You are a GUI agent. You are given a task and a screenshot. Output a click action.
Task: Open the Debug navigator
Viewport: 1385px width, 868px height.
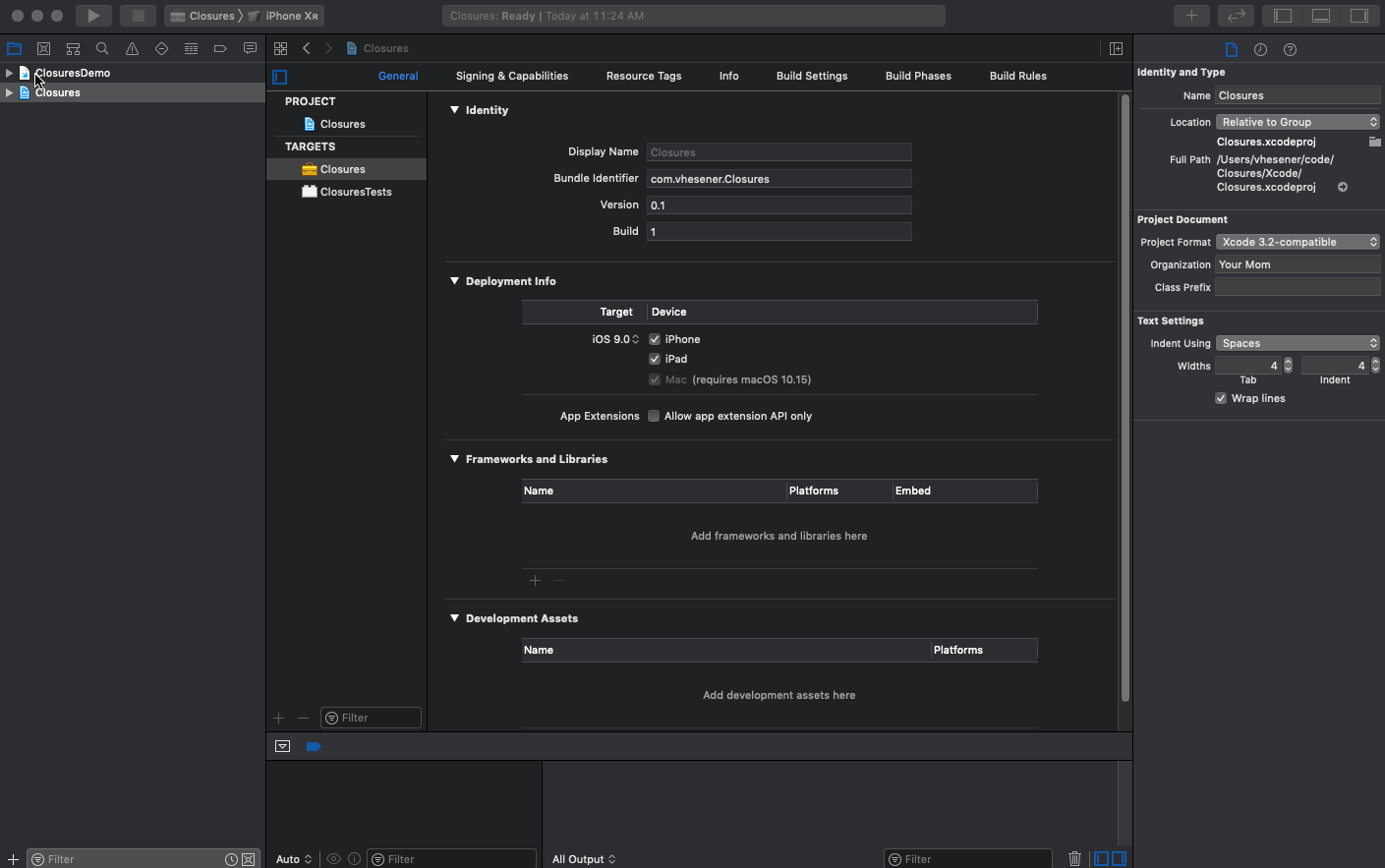(191, 48)
